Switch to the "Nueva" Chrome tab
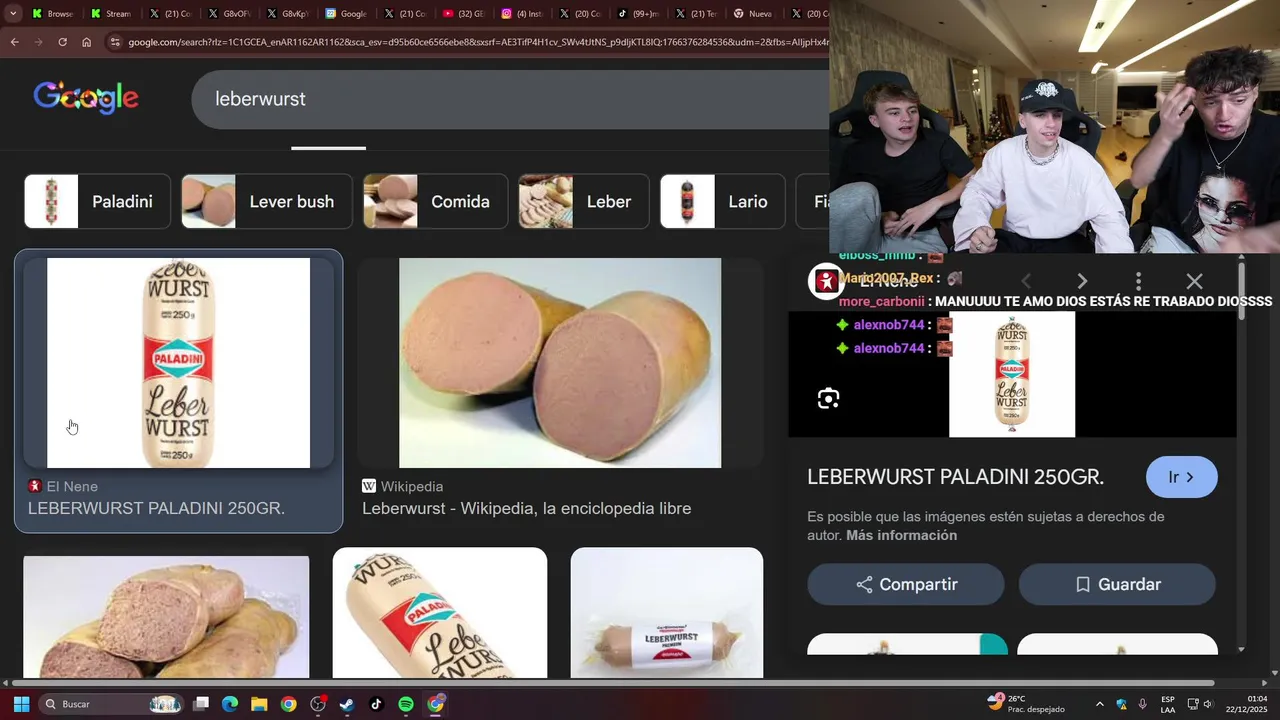 (755, 14)
